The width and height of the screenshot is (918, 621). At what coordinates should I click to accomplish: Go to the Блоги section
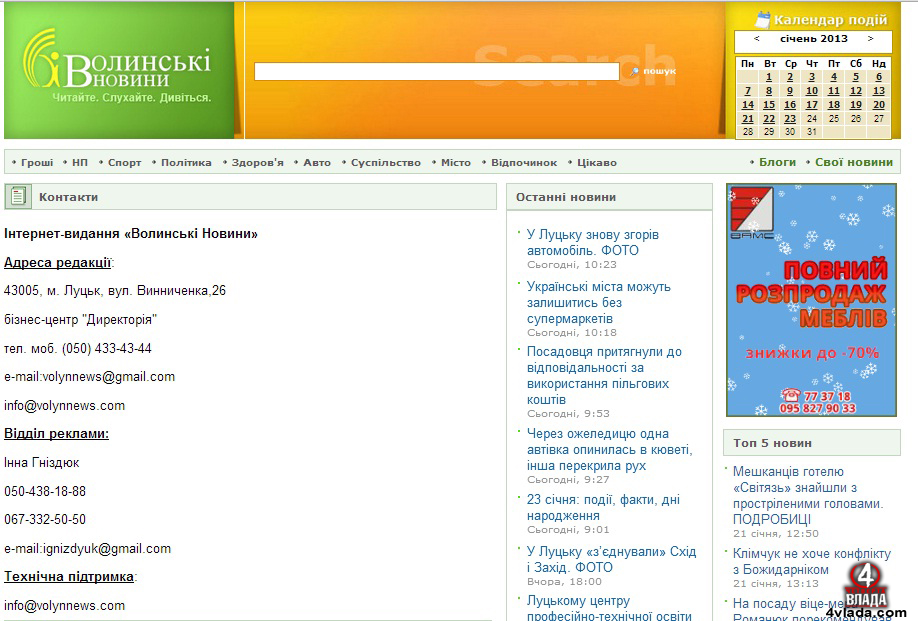tap(777, 162)
